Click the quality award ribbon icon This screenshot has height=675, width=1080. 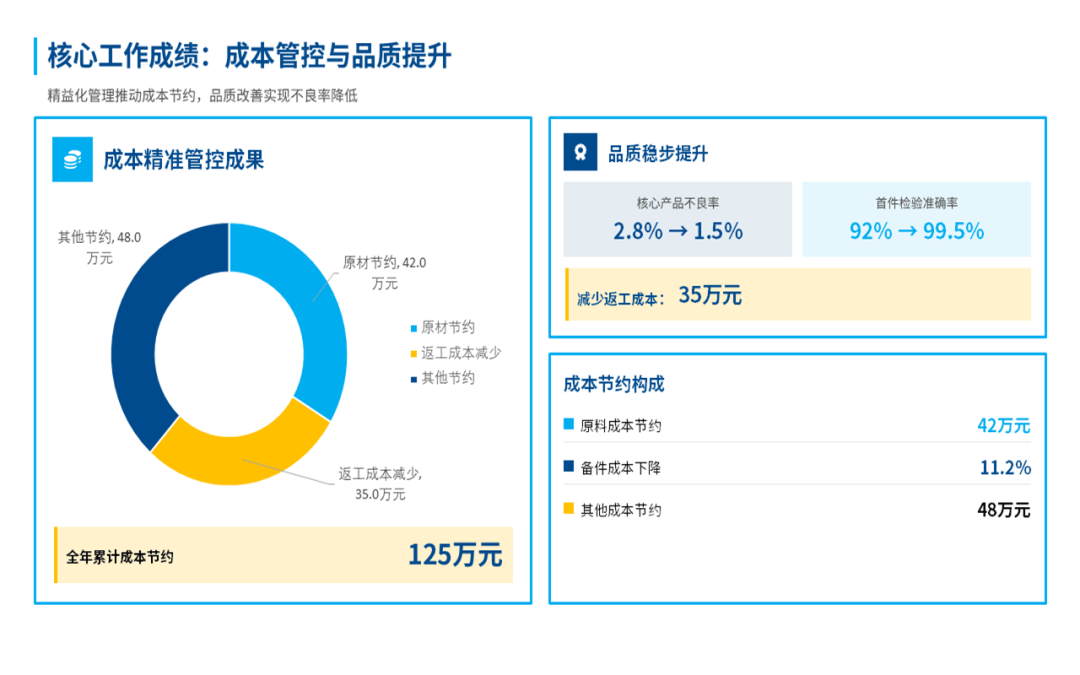pos(580,153)
